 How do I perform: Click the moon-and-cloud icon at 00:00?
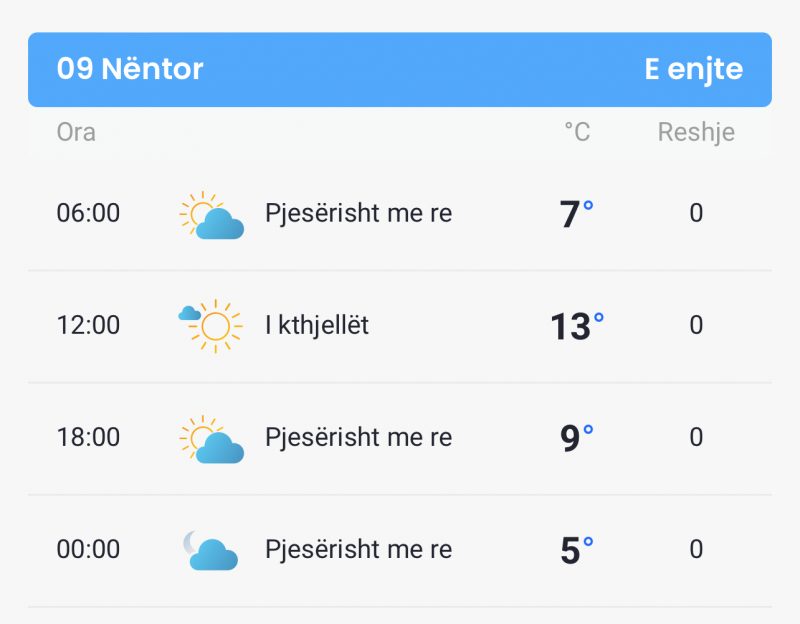tap(211, 550)
